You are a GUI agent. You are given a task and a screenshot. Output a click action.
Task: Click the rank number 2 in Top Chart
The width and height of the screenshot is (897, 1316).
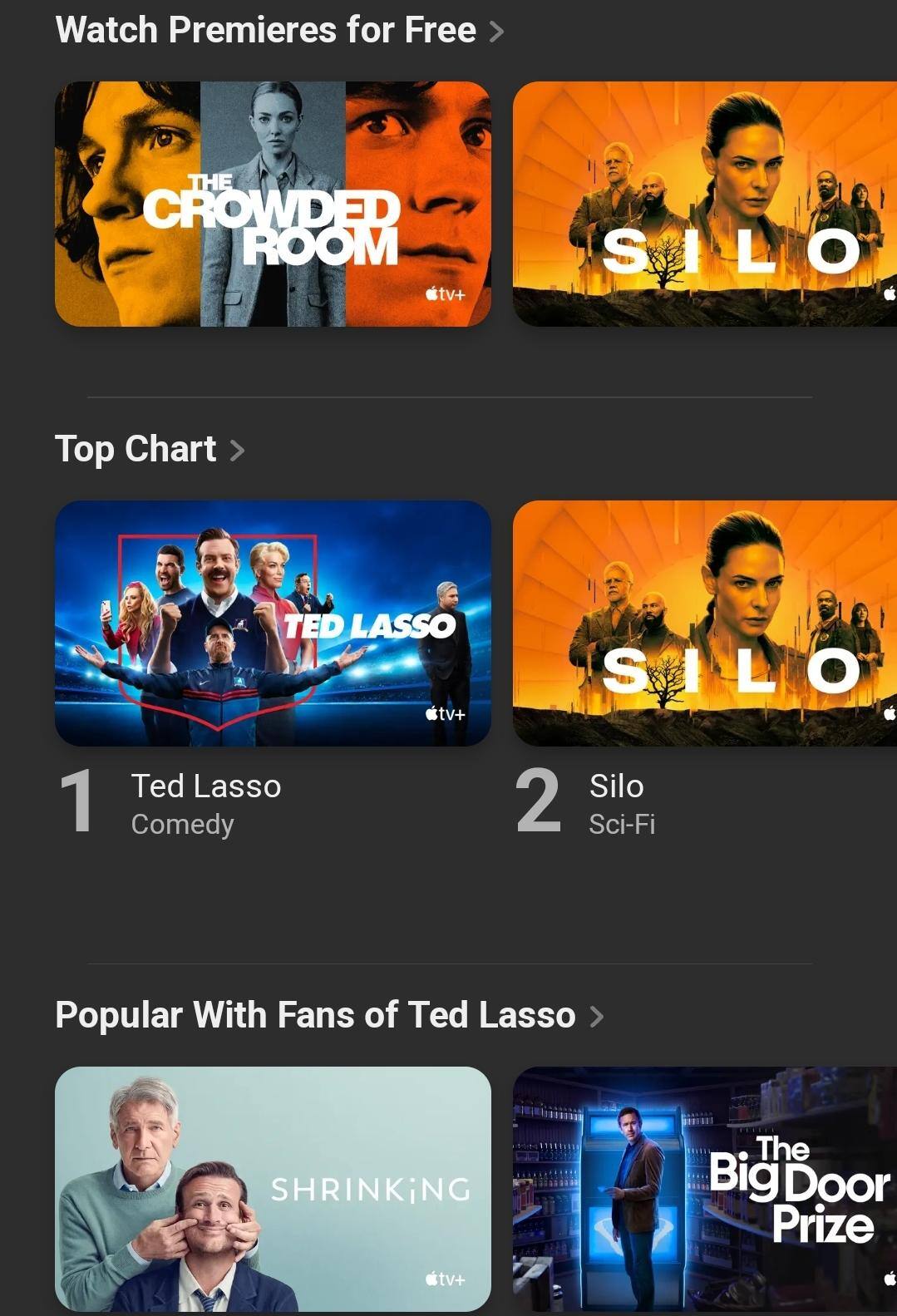[x=539, y=801]
